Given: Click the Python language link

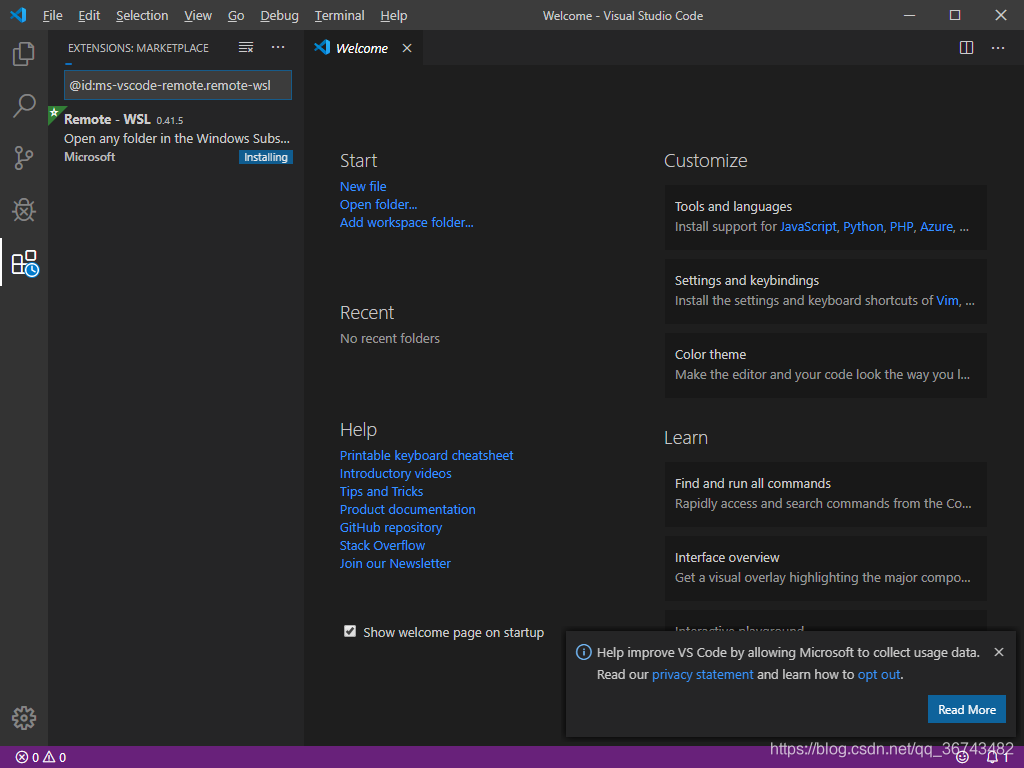Looking at the screenshot, I should (x=863, y=227).
